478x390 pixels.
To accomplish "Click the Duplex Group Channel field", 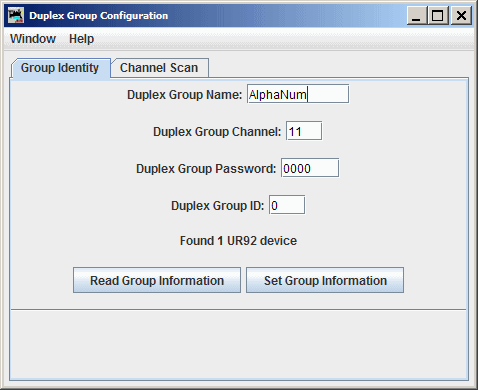I will coord(304,131).
